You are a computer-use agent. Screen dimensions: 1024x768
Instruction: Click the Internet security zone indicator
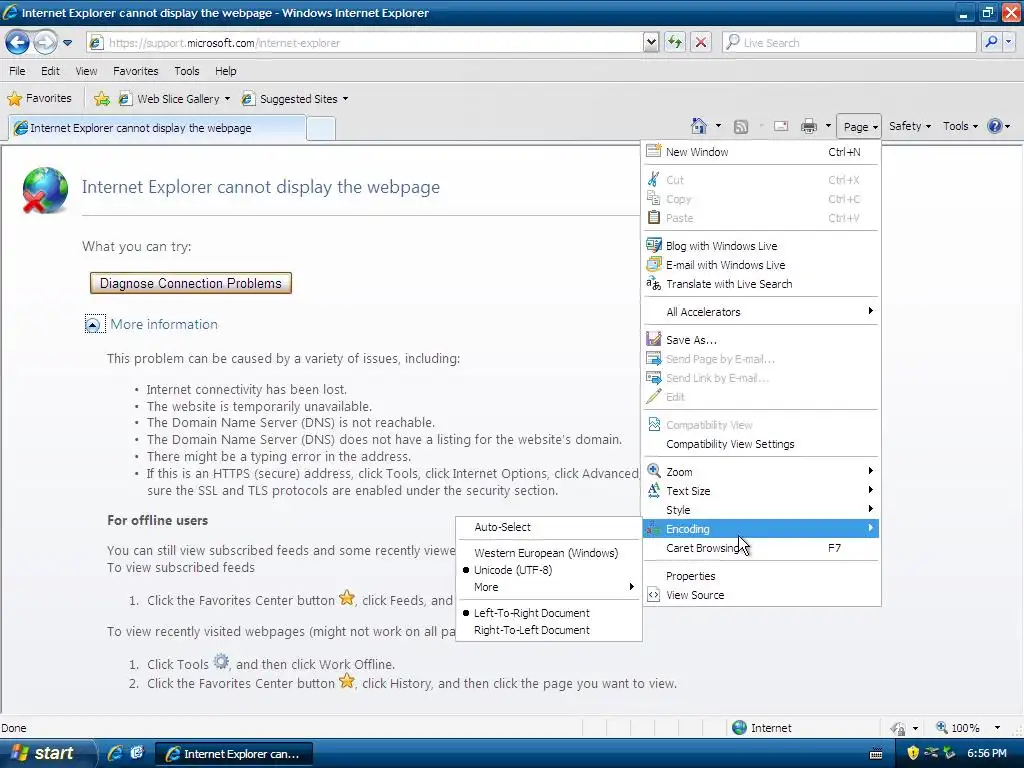click(761, 728)
